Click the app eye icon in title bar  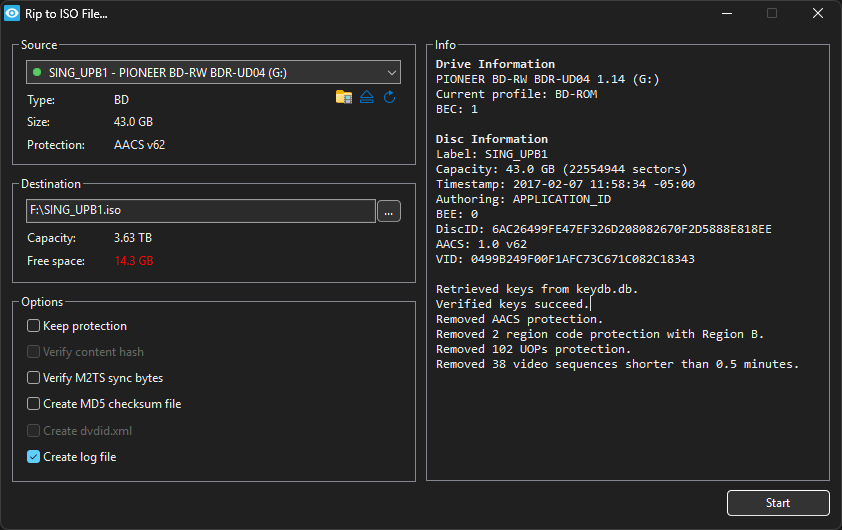pos(12,13)
